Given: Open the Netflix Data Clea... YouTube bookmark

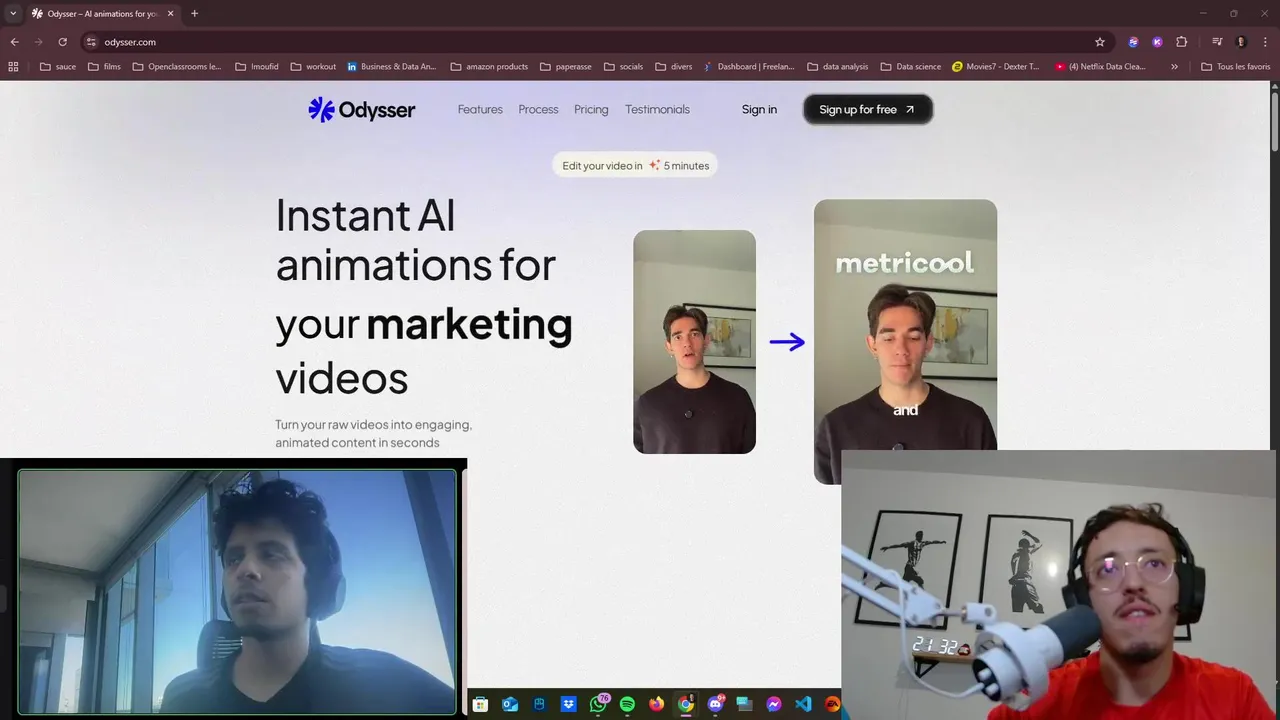Looking at the screenshot, I should (x=1101, y=67).
